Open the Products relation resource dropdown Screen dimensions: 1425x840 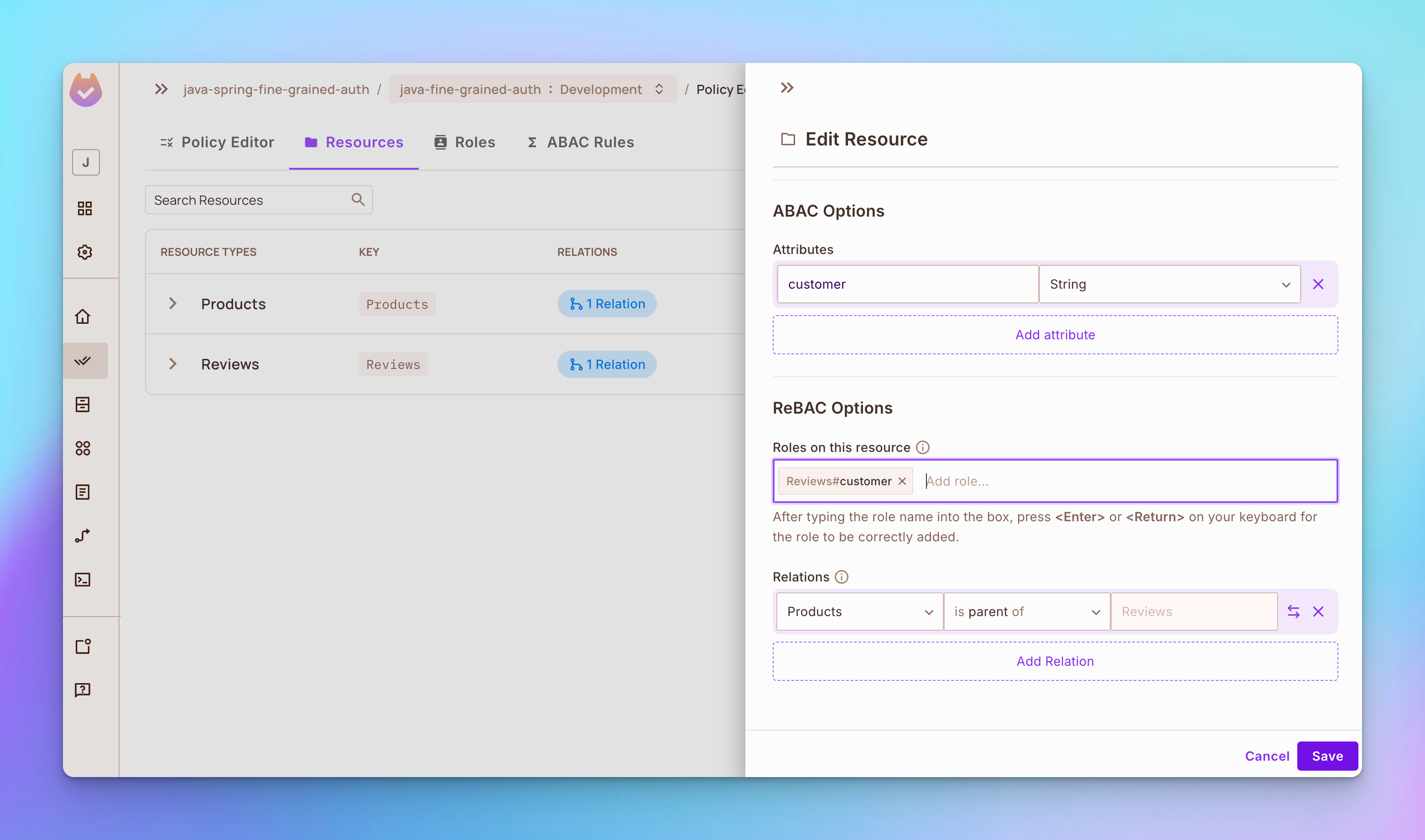pos(859,612)
